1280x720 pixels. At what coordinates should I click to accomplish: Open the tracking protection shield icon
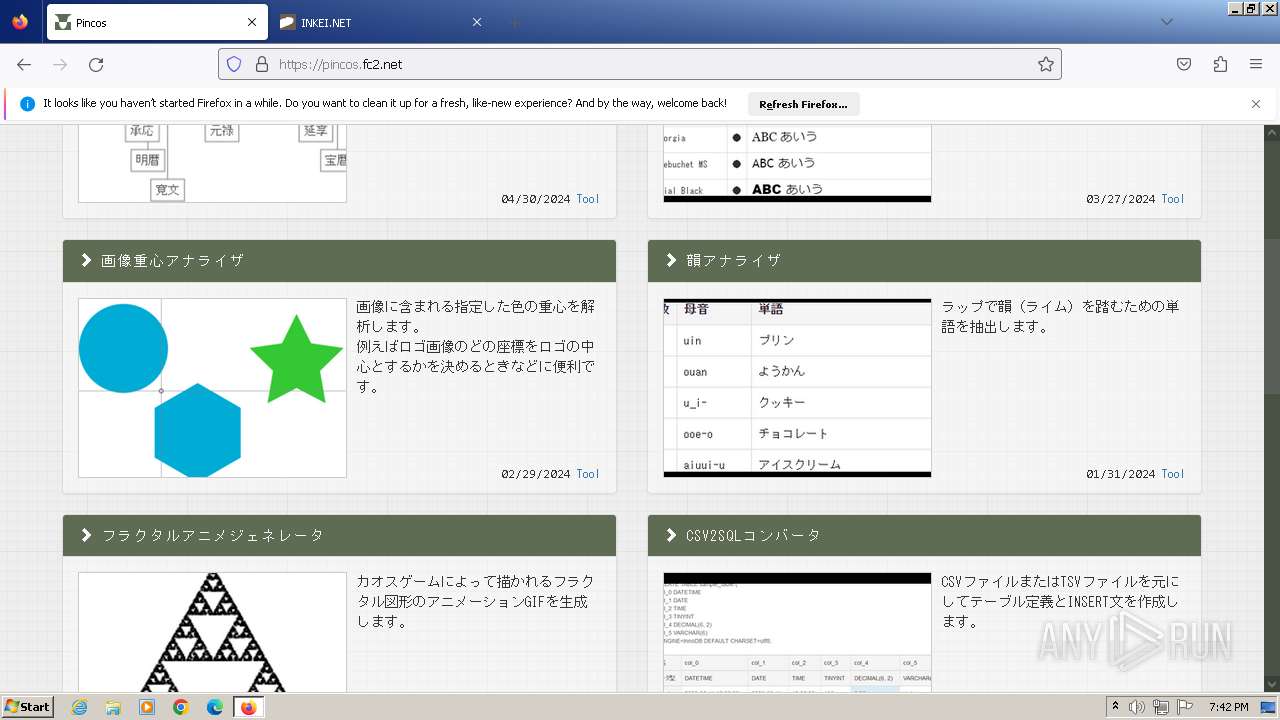pos(234,64)
